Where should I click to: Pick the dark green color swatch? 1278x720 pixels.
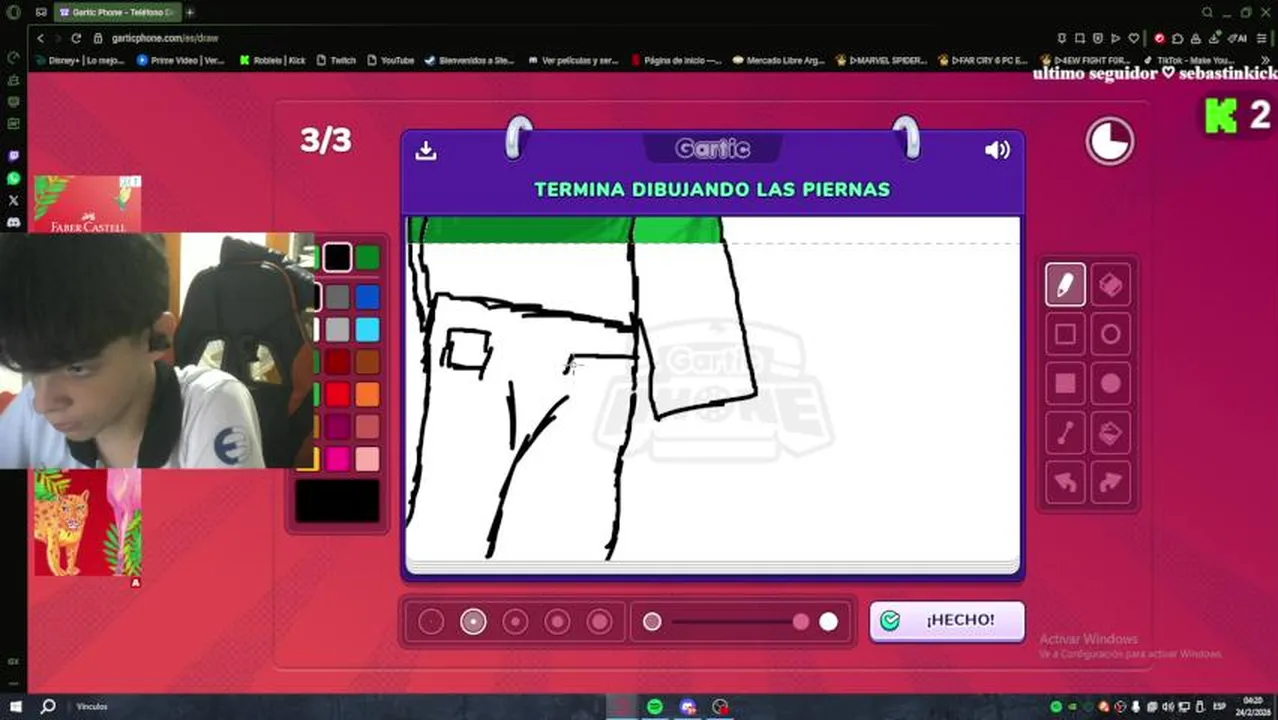368,258
